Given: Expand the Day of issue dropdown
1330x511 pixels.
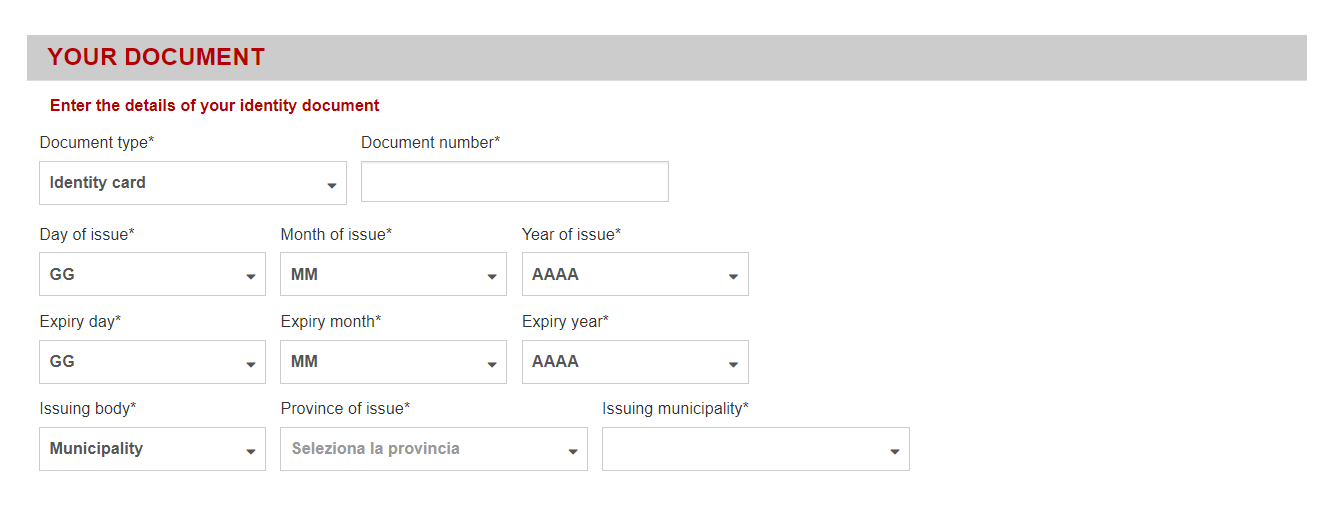Looking at the screenshot, I should pyautogui.click(x=152, y=274).
